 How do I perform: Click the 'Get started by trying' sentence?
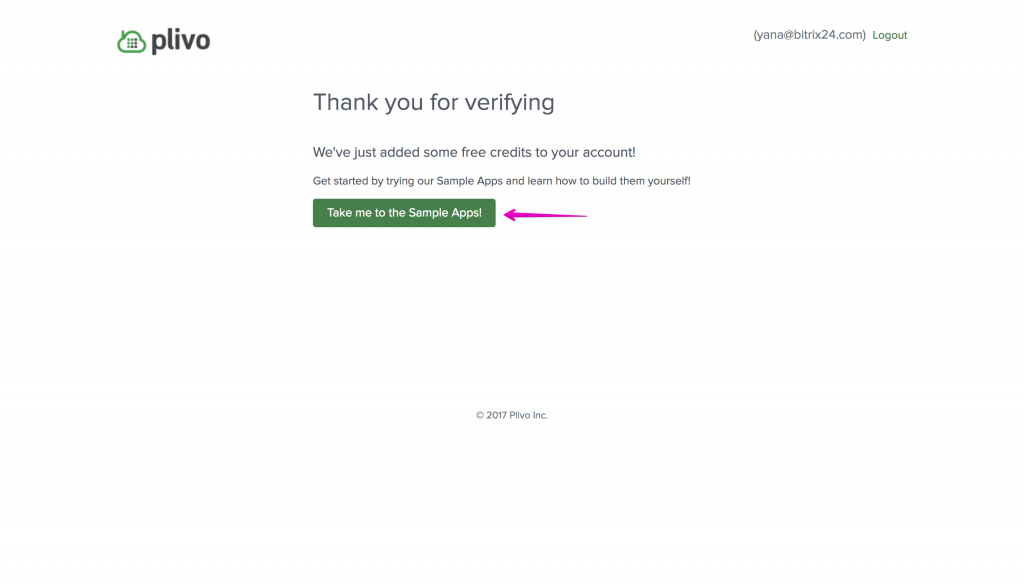pyautogui.click(x=502, y=181)
